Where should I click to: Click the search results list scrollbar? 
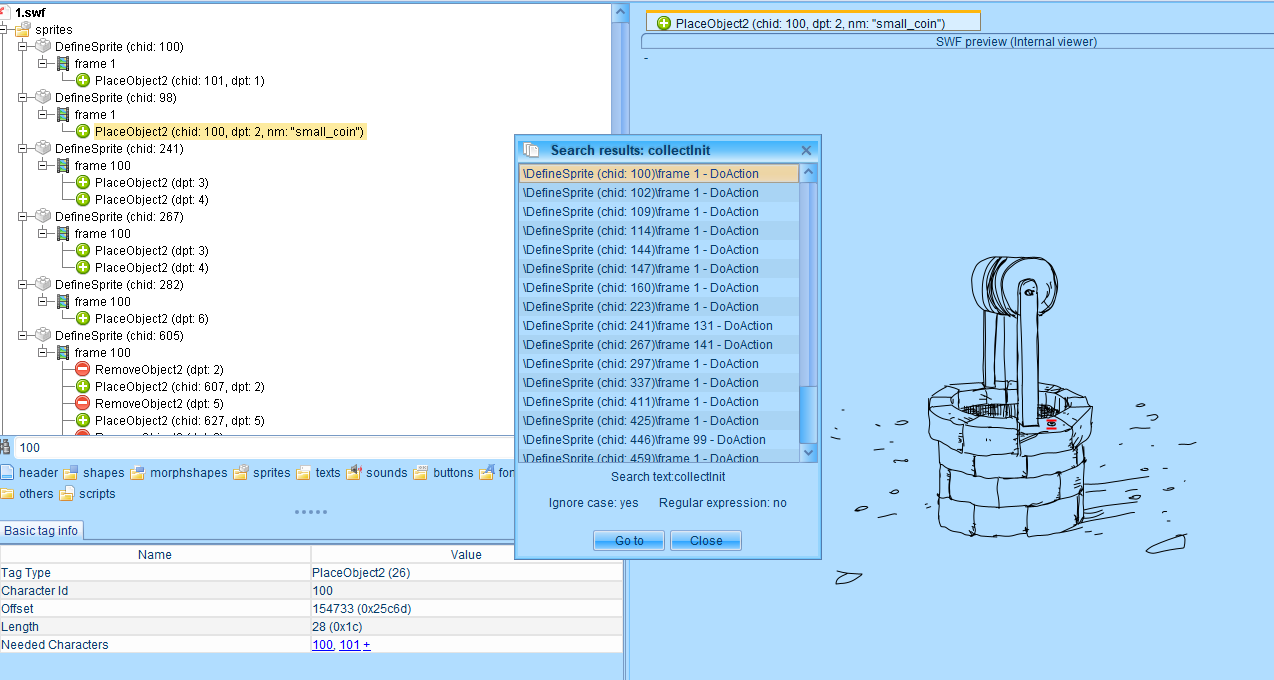(x=809, y=314)
